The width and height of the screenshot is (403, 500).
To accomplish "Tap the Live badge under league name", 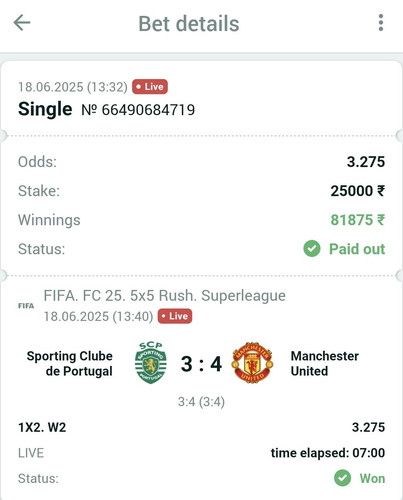I will (x=175, y=316).
